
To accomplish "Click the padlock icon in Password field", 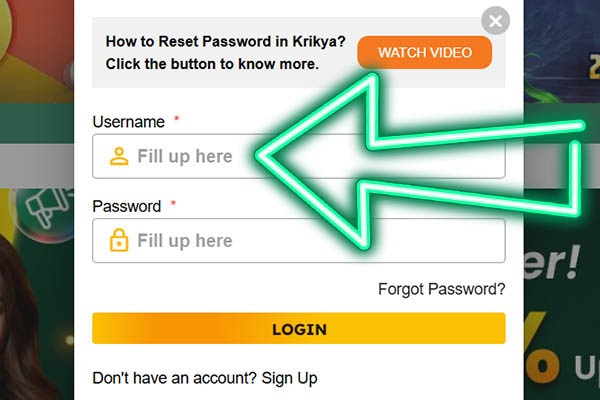I will (x=119, y=241).
